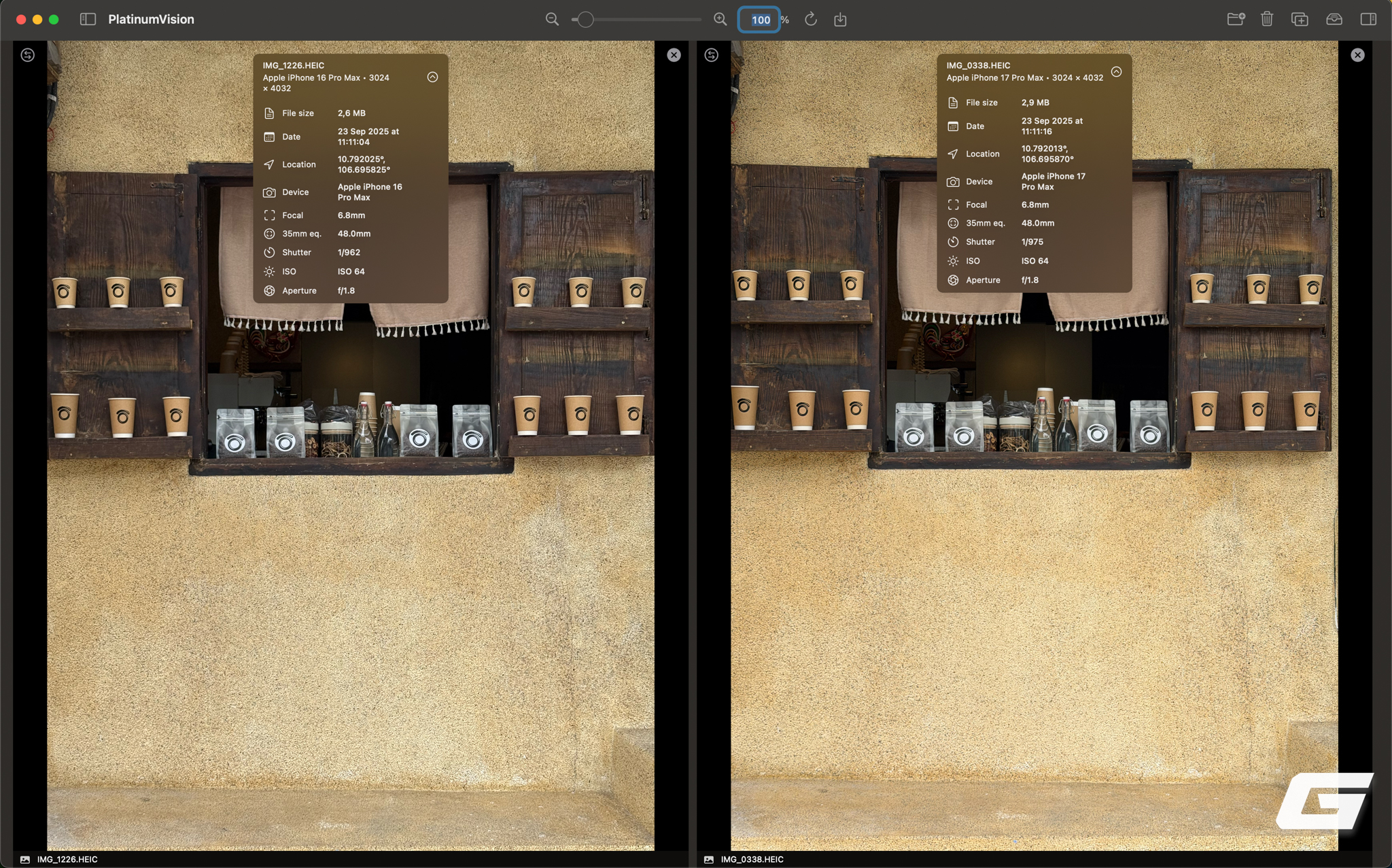Close the right image IMG_0338.HEIC
Viewport: 1392px width, 868px height.
click(x=1357, y=55)
